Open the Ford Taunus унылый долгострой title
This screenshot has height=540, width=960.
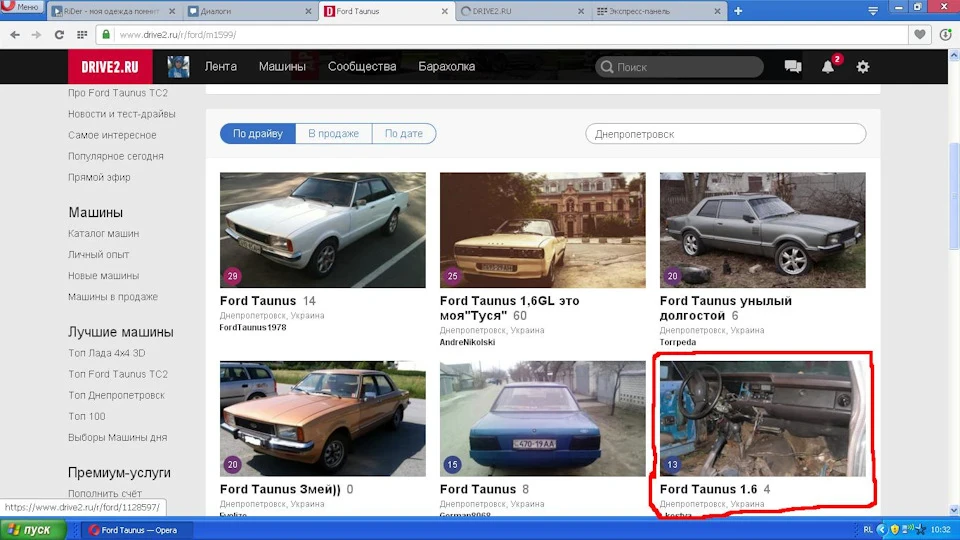coord(726,308)
